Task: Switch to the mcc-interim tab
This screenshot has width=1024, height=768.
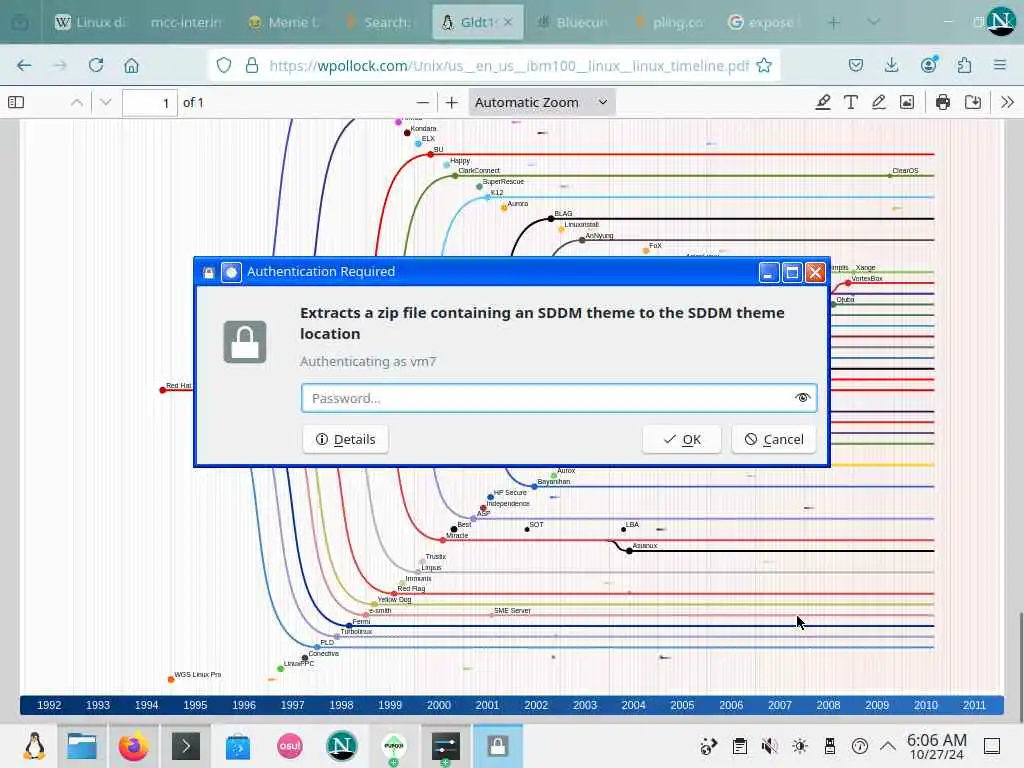Action: click(185, 22)
